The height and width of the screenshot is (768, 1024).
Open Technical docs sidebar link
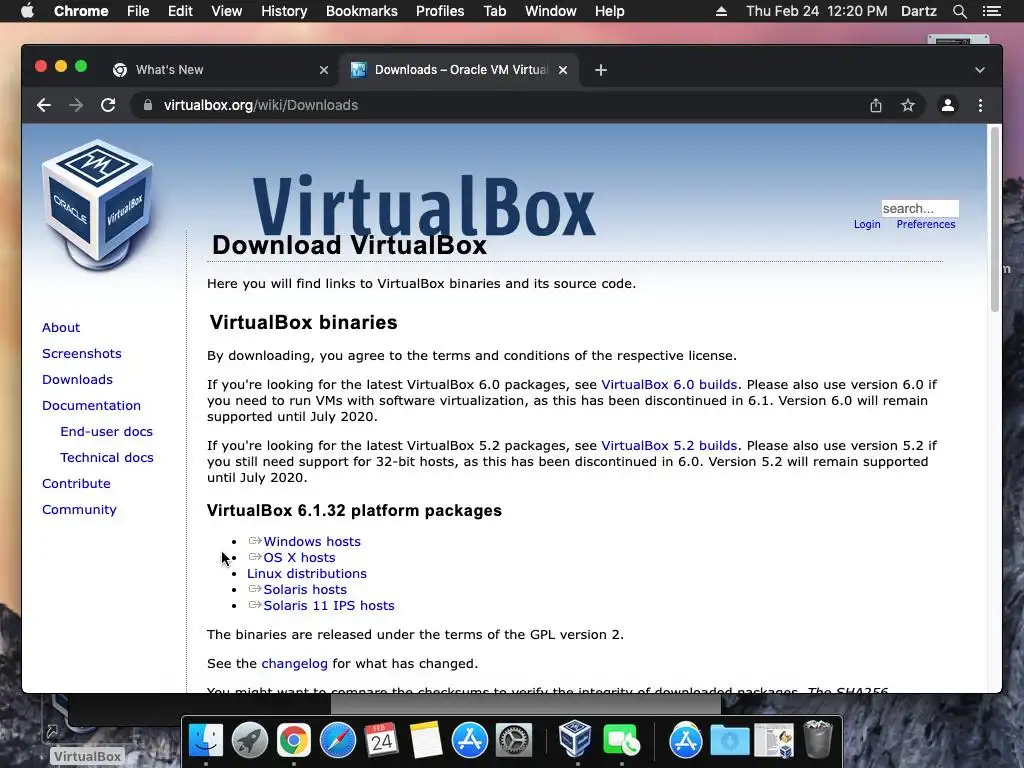[x=107, y=458]
